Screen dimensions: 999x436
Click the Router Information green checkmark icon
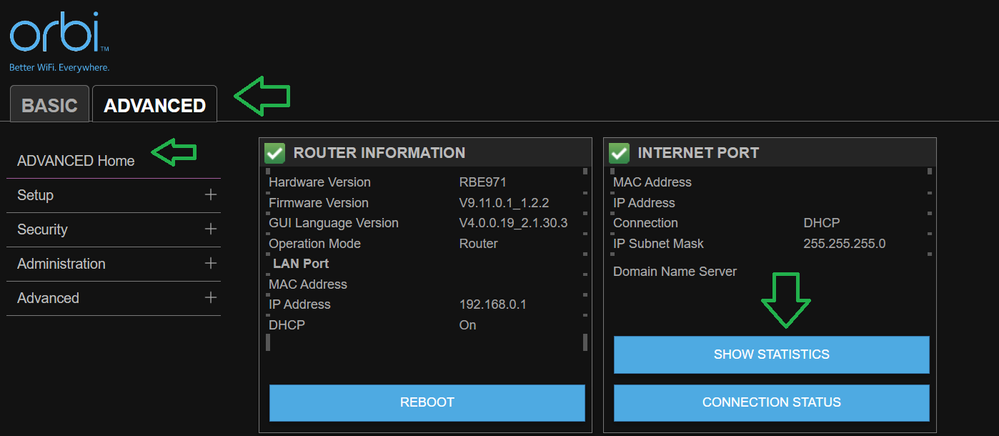[275, 153]
